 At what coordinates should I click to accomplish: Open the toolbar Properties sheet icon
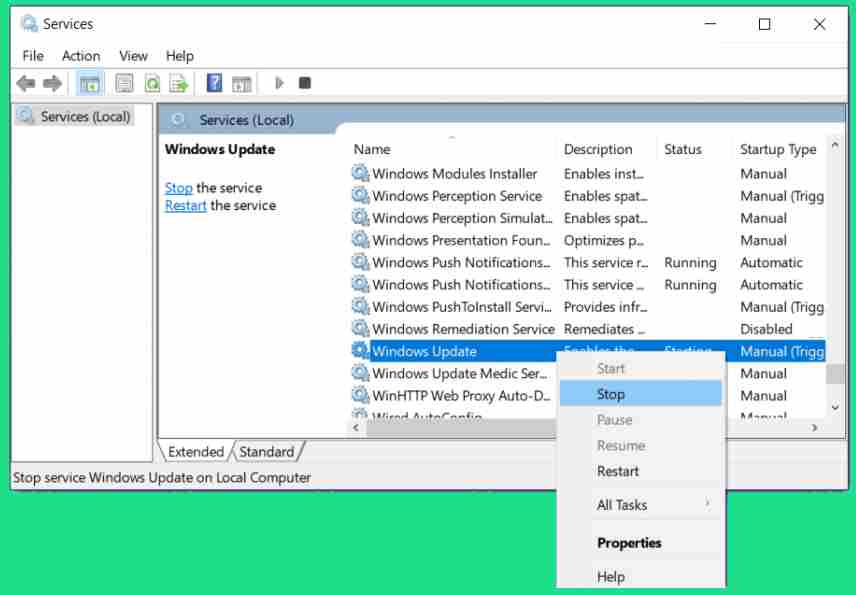coord(124,84)
